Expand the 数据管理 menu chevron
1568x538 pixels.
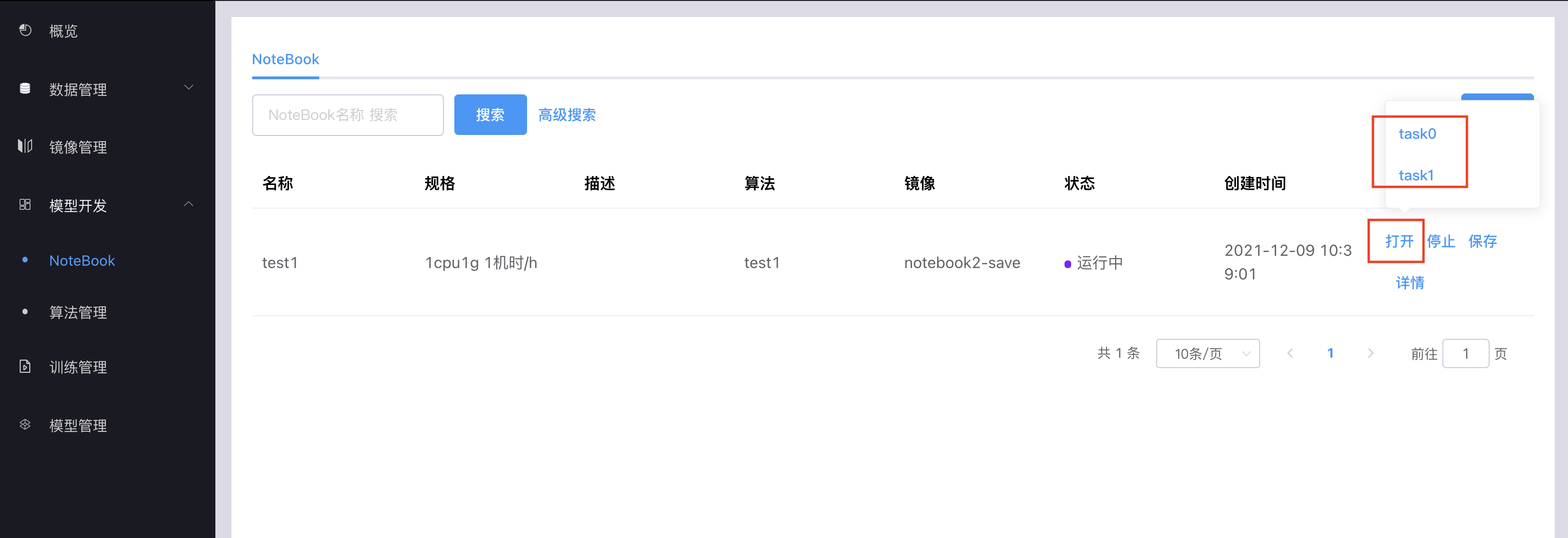(189, 87)
